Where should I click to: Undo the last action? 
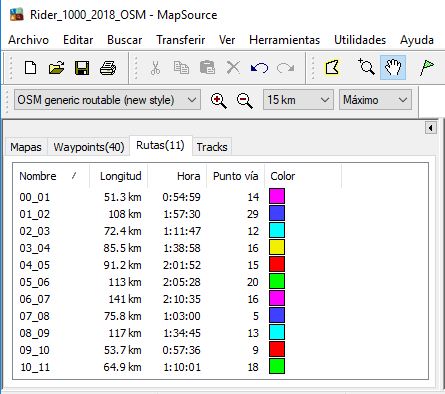tap(259, 68)
